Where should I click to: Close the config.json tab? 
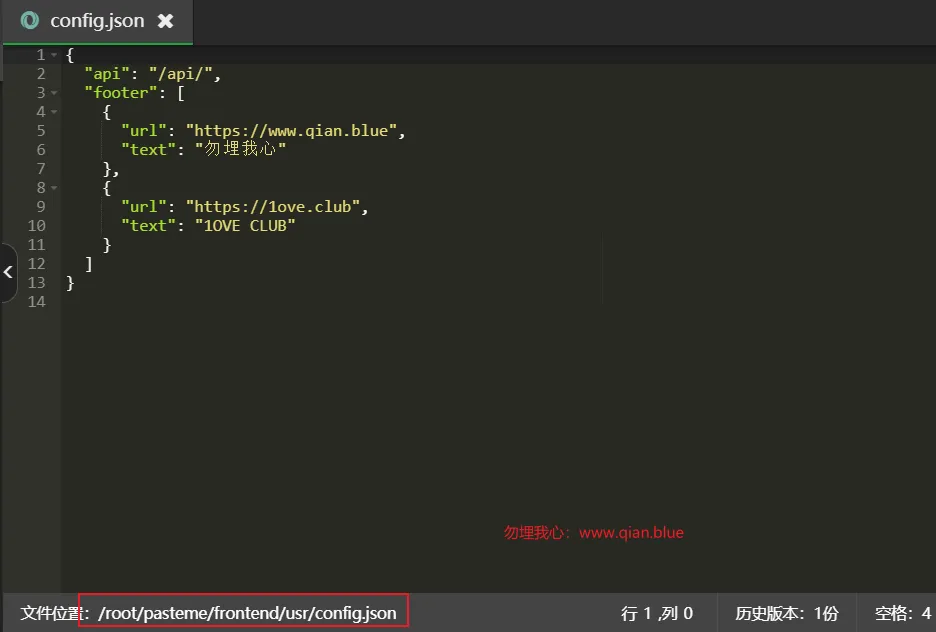(165, 21)
